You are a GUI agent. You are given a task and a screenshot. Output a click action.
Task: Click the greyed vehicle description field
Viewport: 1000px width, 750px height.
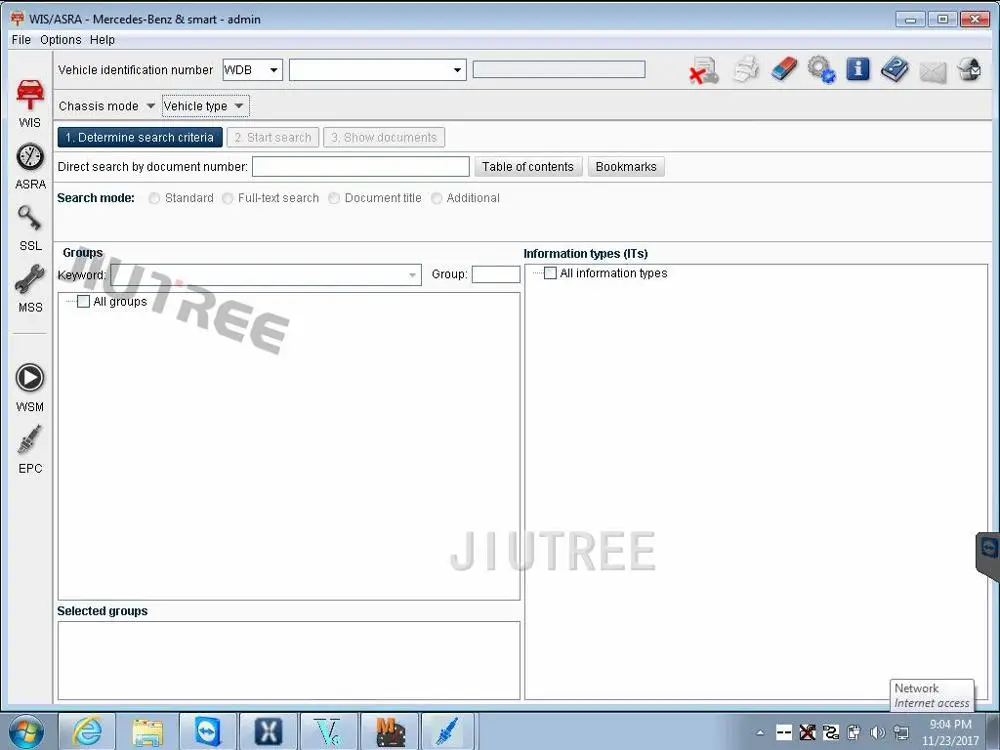[559, 70]
